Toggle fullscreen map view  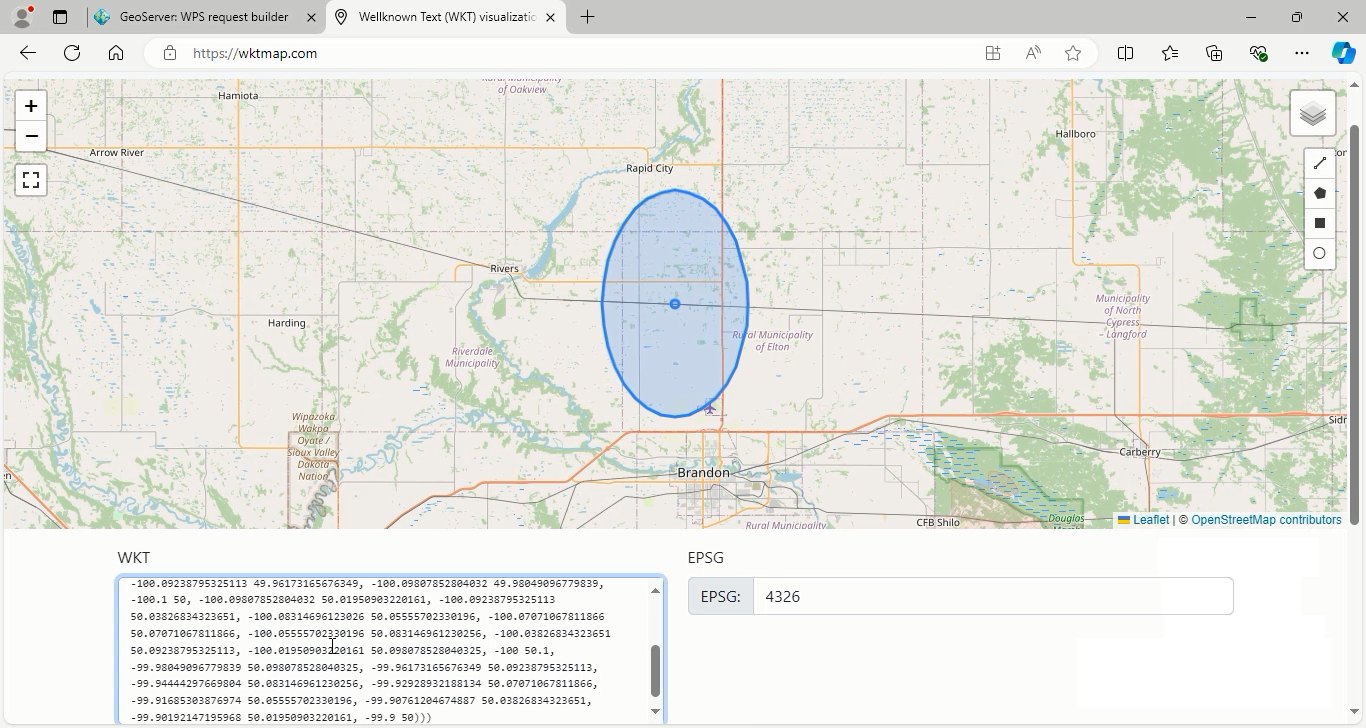(31, 180)
